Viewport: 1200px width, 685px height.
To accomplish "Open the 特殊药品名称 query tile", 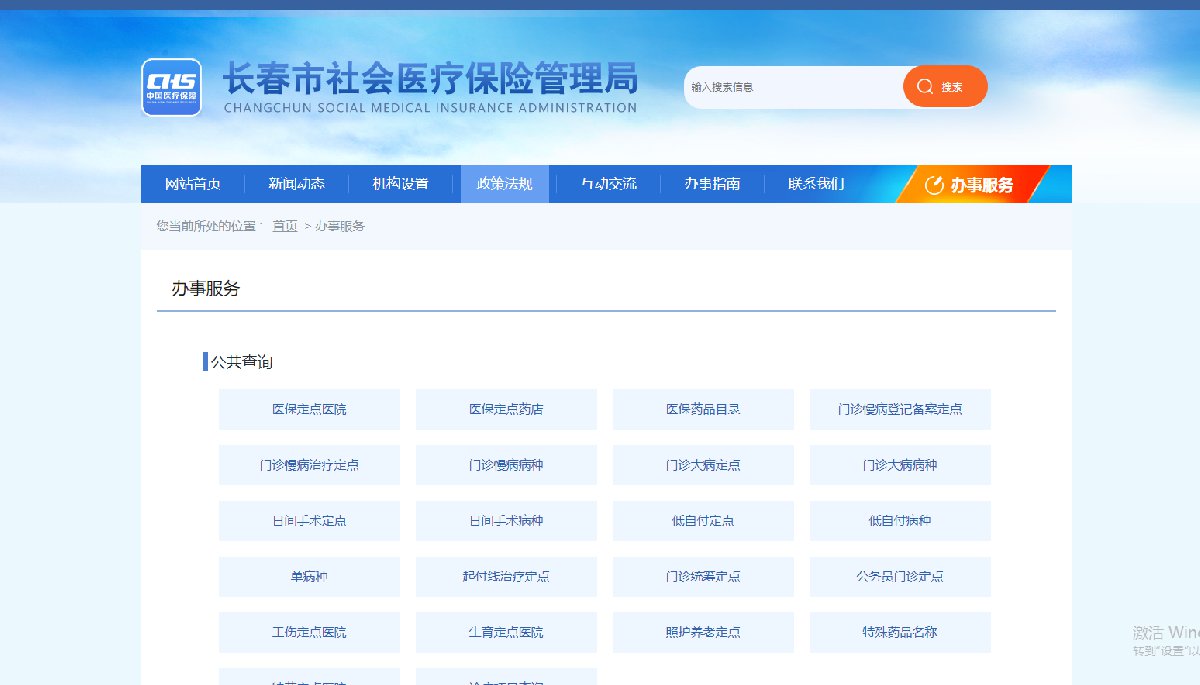I will [900, 632].
